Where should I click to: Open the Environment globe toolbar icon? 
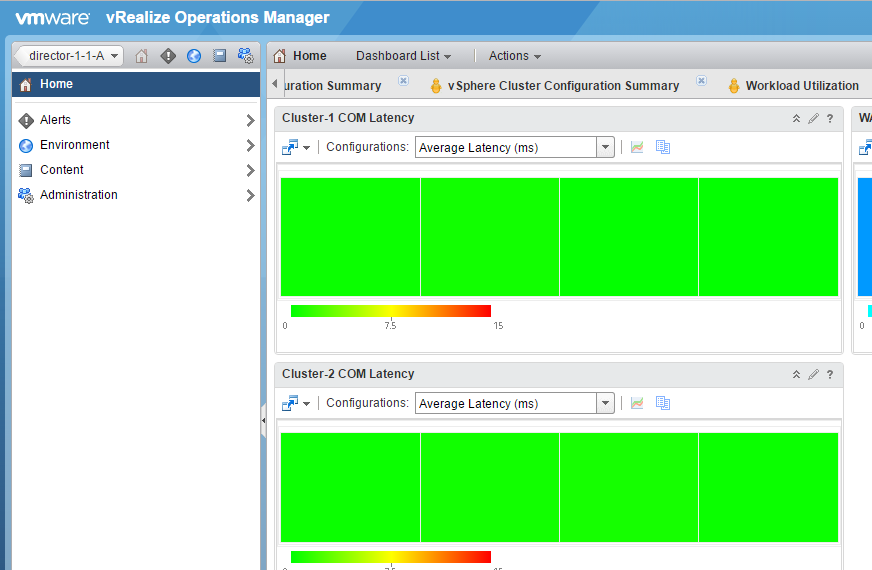[194, 56]
